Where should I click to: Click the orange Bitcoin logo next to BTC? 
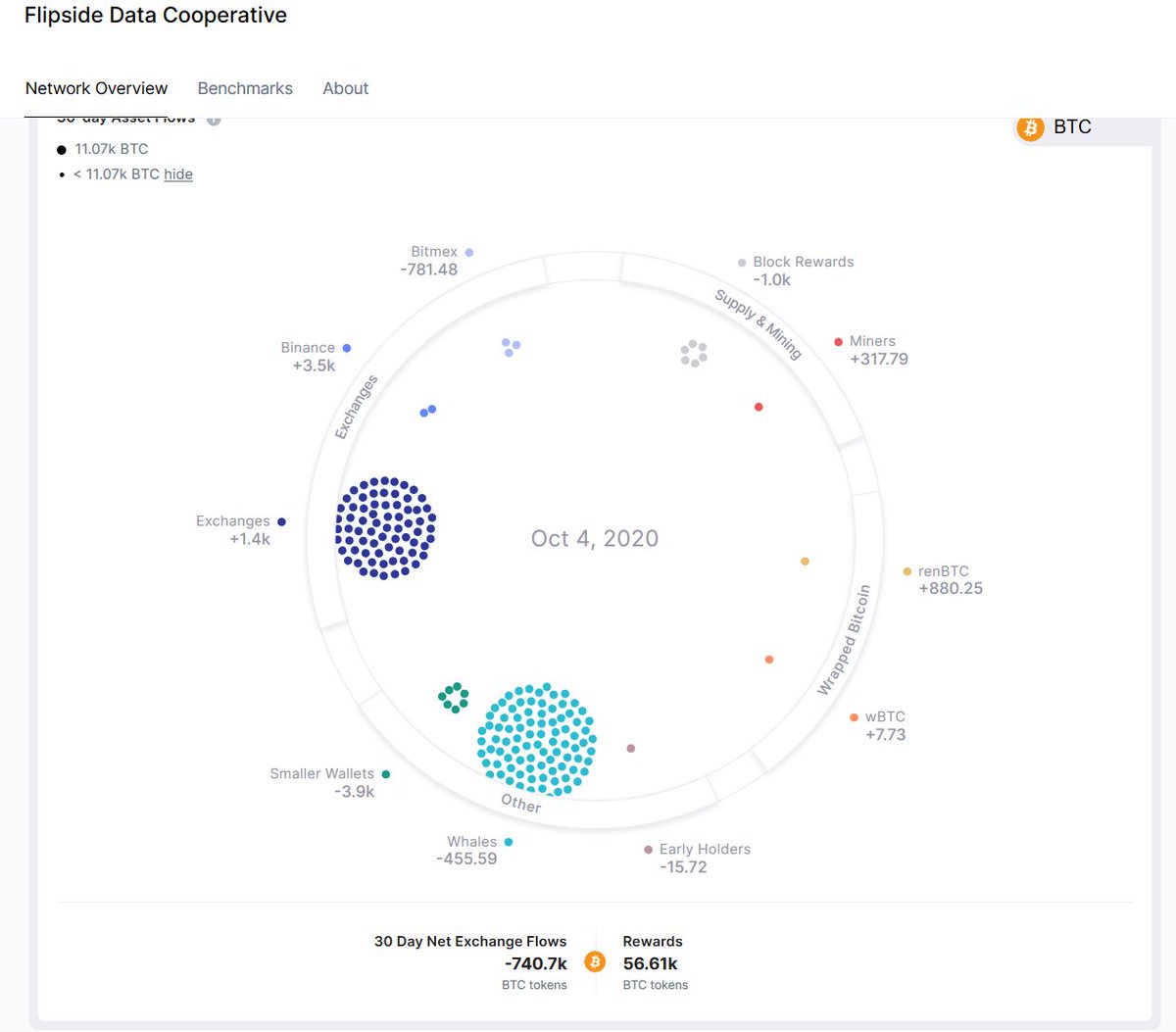(1030, 128)
